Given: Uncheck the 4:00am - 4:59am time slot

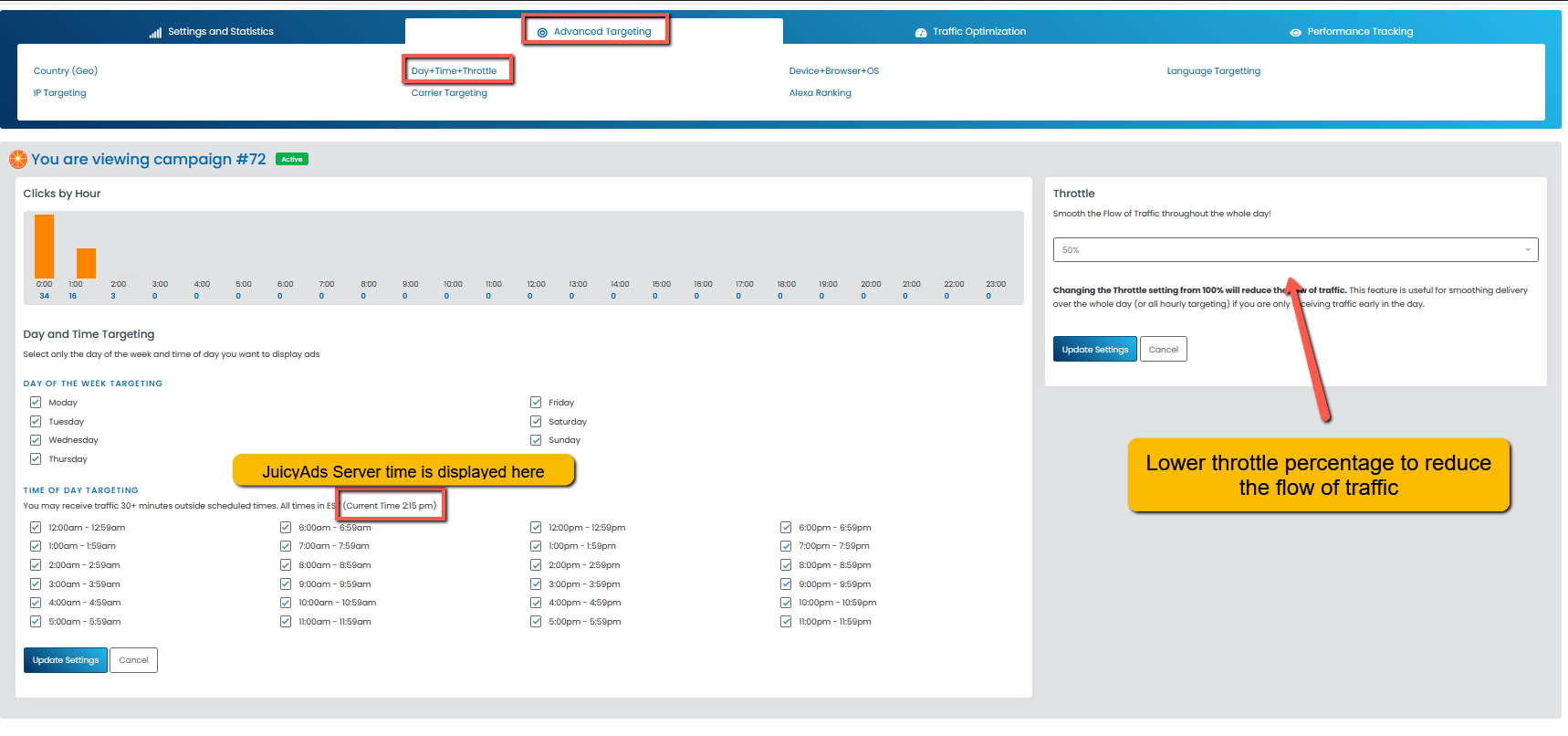Looking at the screenshot, I should click(x=36, y=603).
